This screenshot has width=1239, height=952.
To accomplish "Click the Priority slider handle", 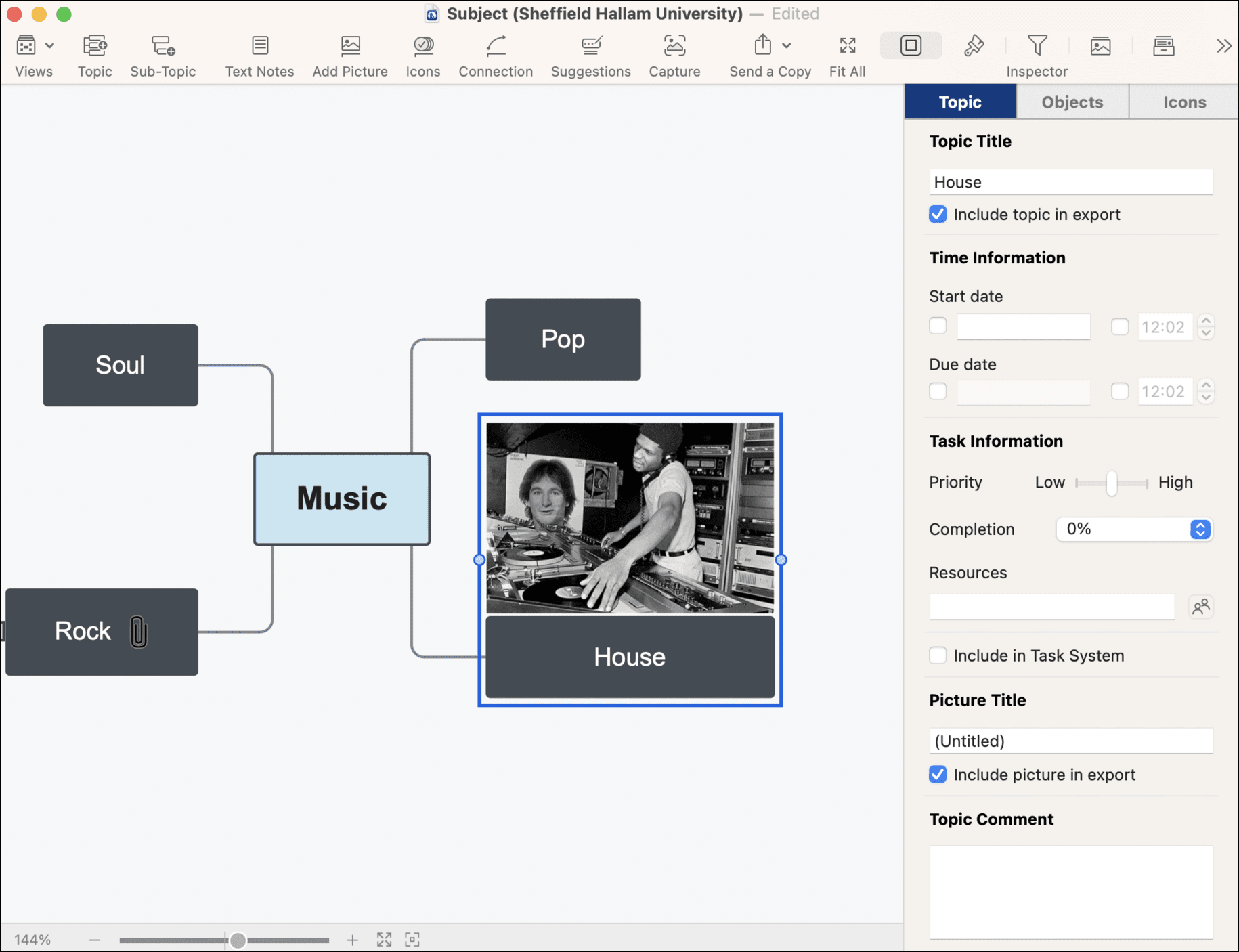I will [1111, 483].
